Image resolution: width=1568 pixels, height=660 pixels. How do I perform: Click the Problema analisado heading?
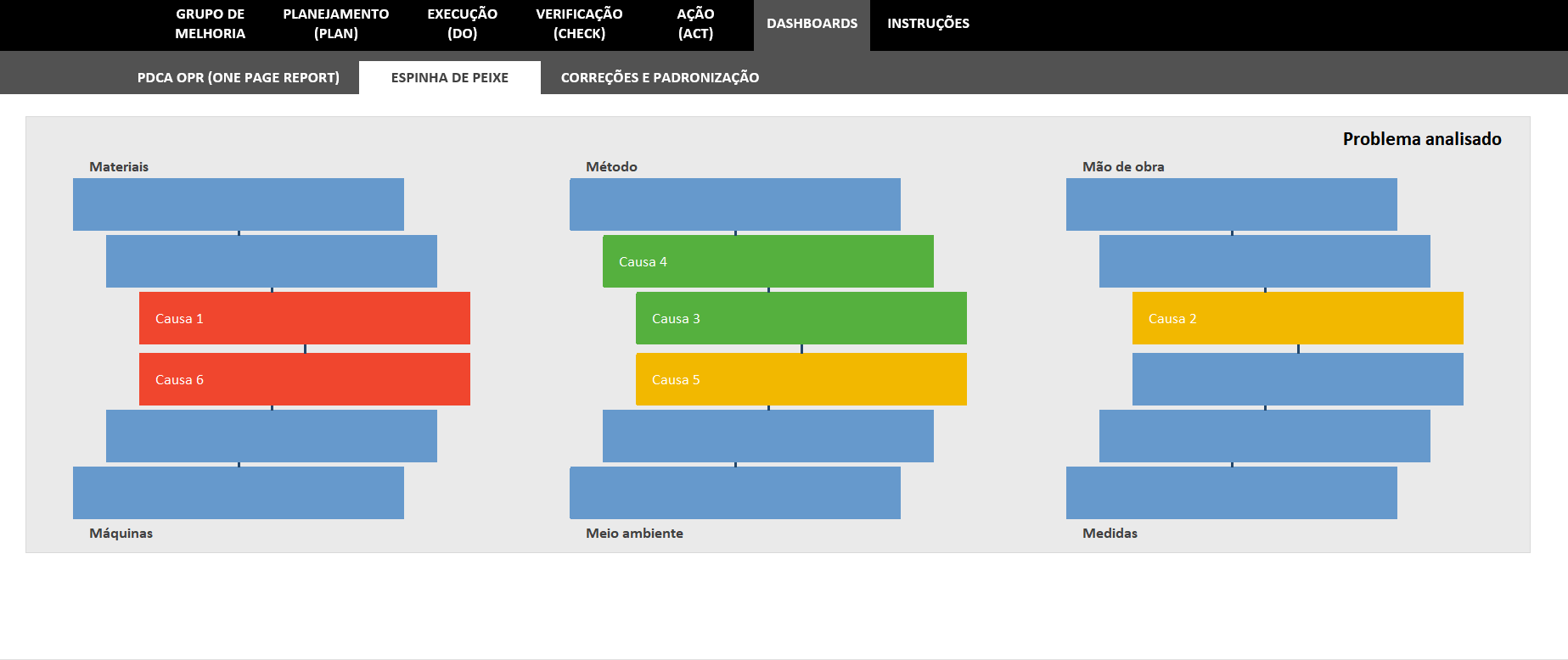[1421, 139]
